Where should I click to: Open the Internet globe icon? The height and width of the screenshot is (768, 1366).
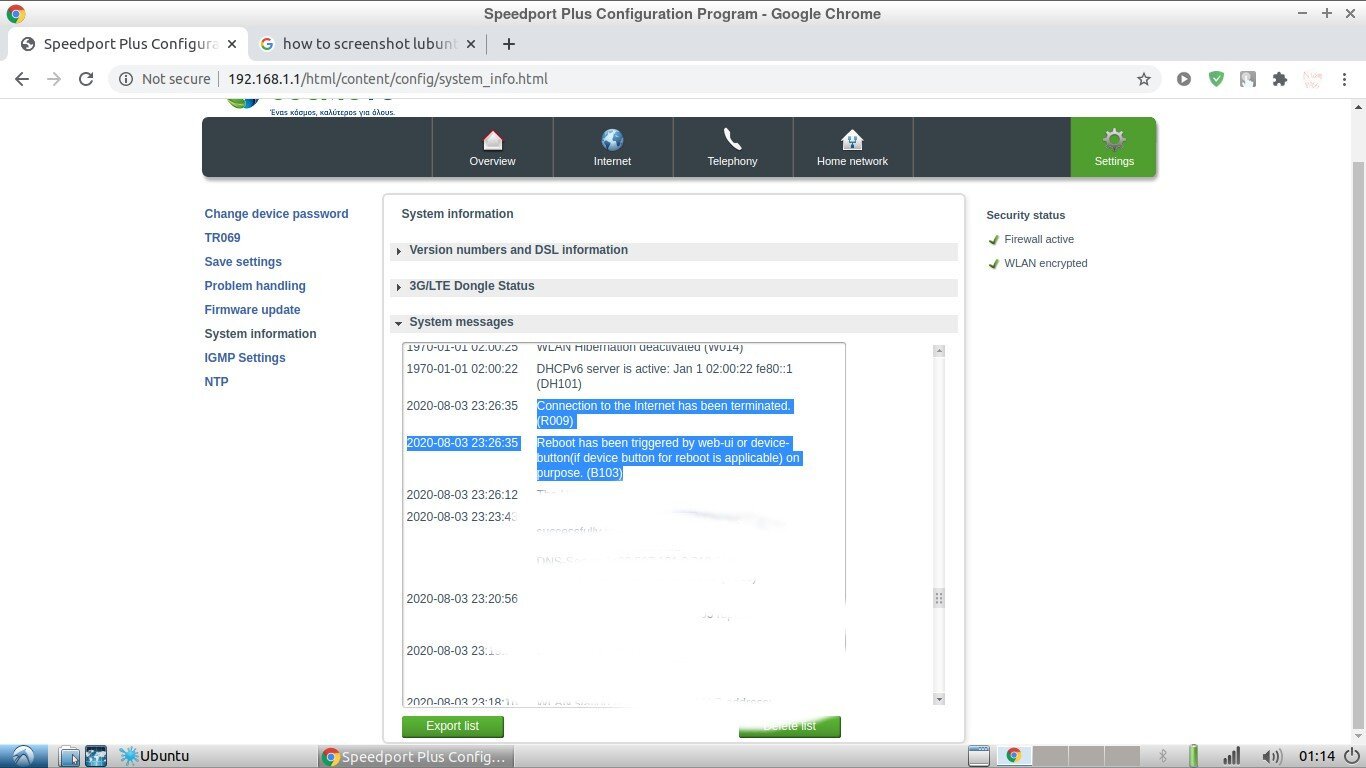(612, 140)
